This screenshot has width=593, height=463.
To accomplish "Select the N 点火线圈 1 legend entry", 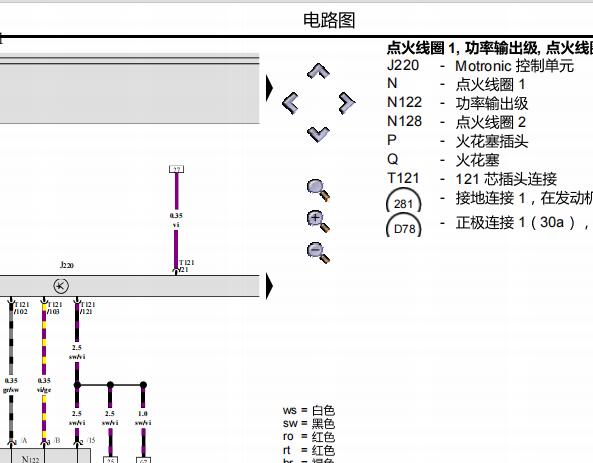I will tap(456, 84).
